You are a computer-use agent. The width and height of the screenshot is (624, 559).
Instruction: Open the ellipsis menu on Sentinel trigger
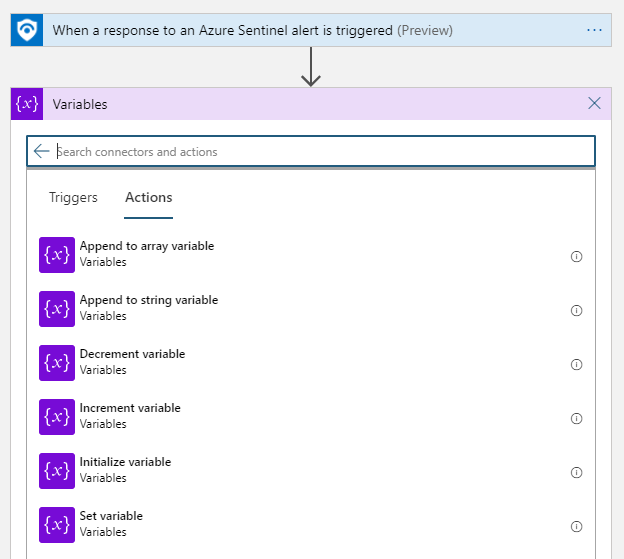(x=594, y=30)
